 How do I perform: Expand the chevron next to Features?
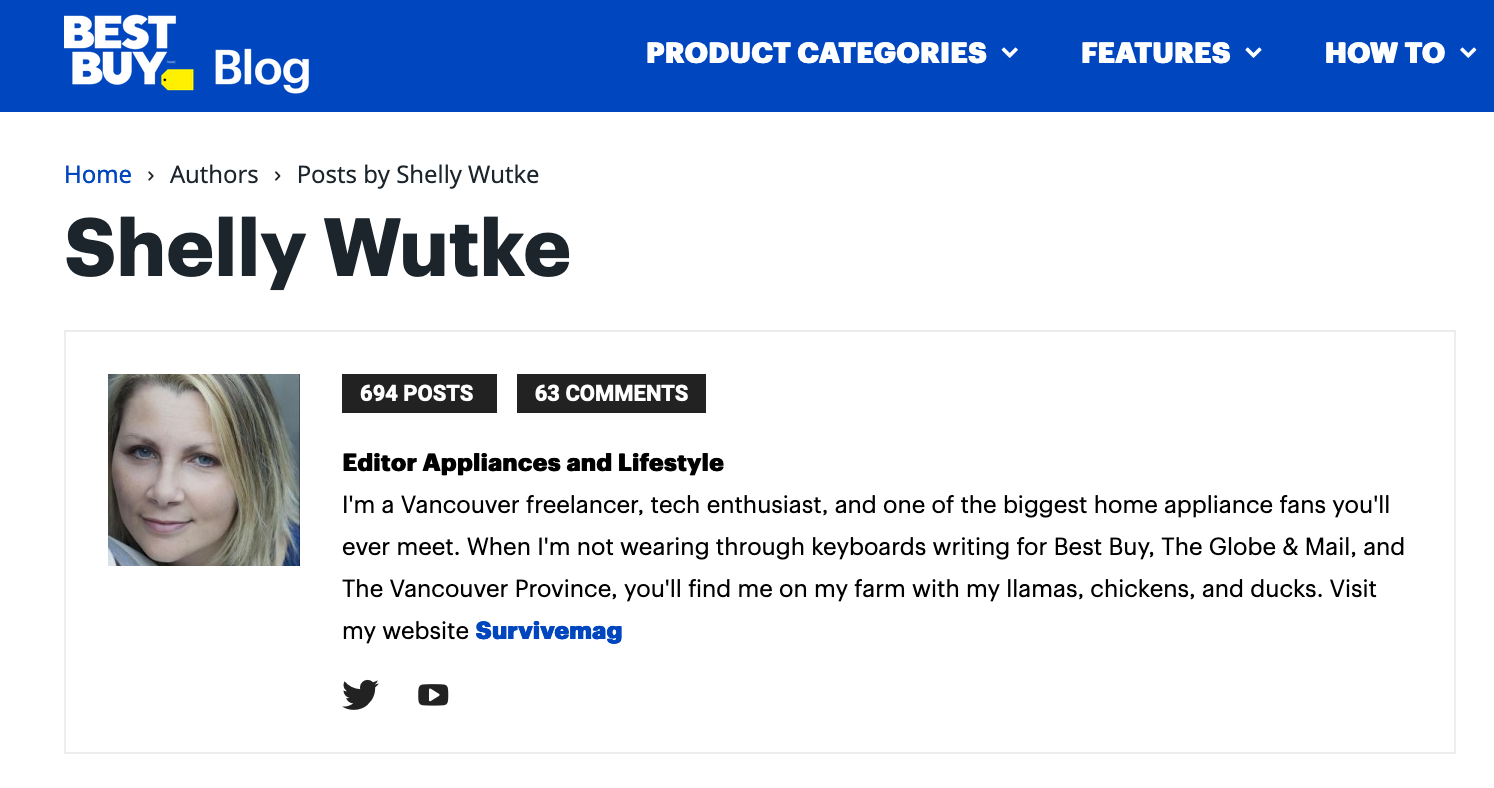click(1253, 53)
